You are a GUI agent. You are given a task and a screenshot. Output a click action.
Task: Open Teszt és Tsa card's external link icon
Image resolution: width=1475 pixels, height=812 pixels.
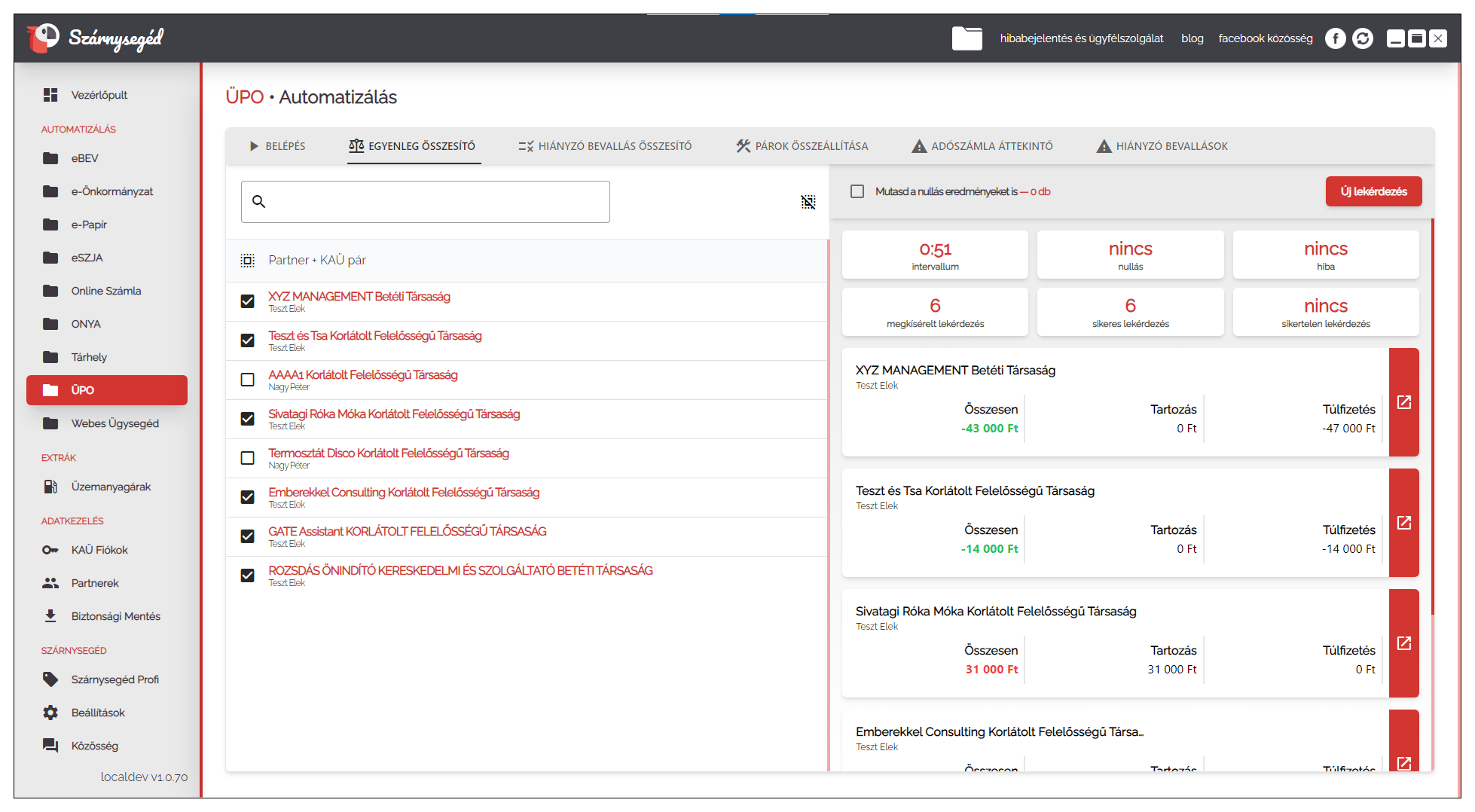click(1403, 523)
